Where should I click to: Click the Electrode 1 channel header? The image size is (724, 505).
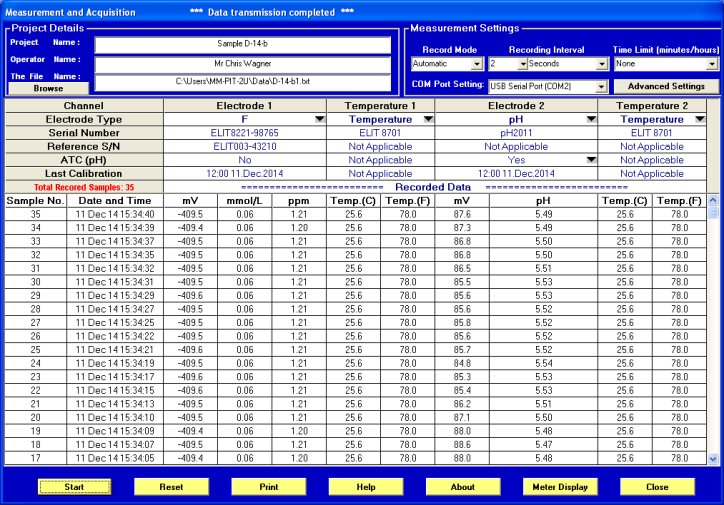(244, 106)
